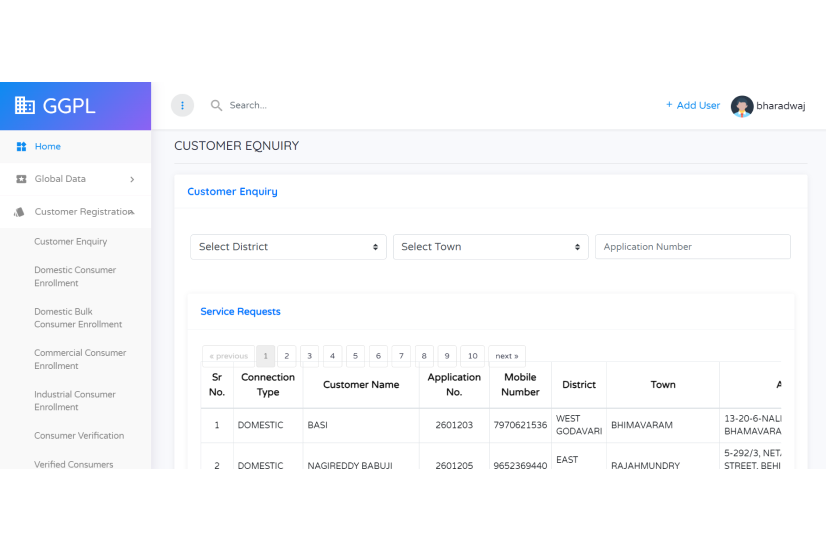Viewport: 826px width, 551px height.
Task: Click the Town column header
Action: pos(663,385)
